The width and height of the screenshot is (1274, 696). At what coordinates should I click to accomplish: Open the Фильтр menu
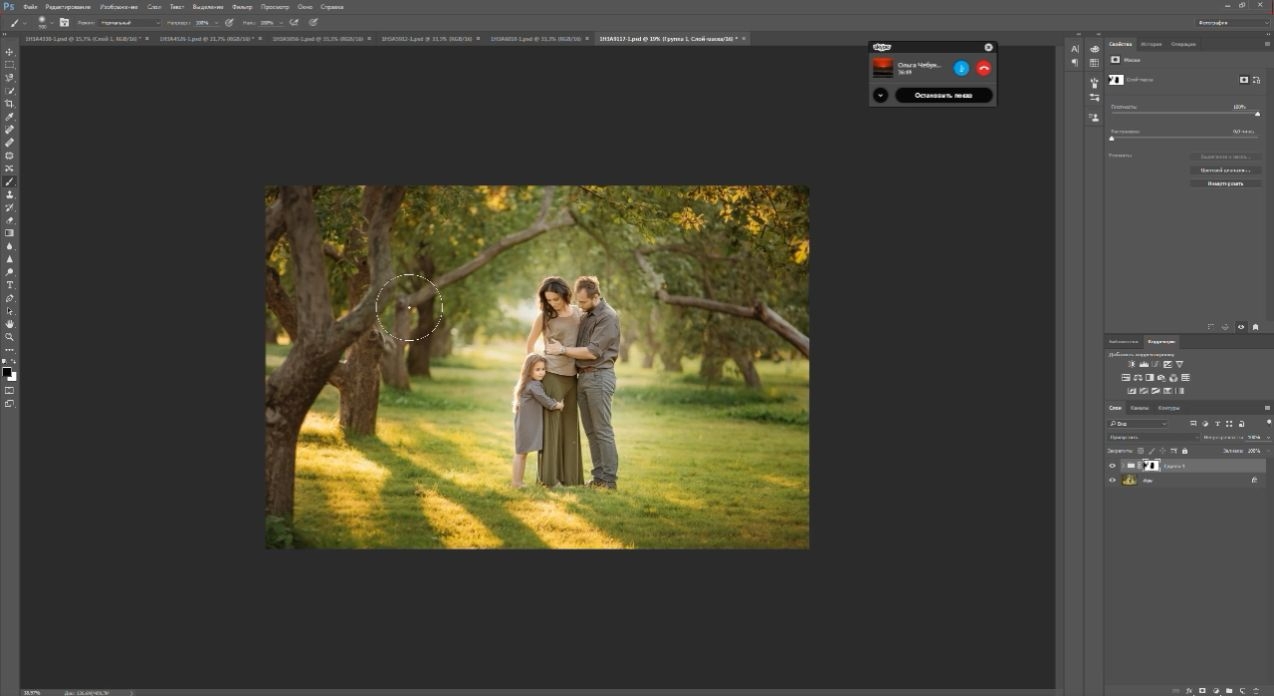242,6
